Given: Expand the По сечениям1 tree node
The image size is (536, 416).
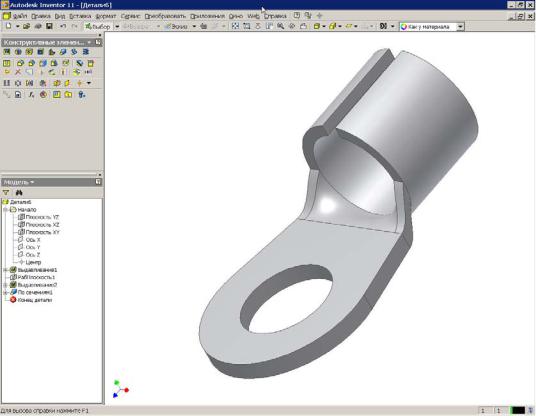Looking at the screenshot, I should coord(5,292).
